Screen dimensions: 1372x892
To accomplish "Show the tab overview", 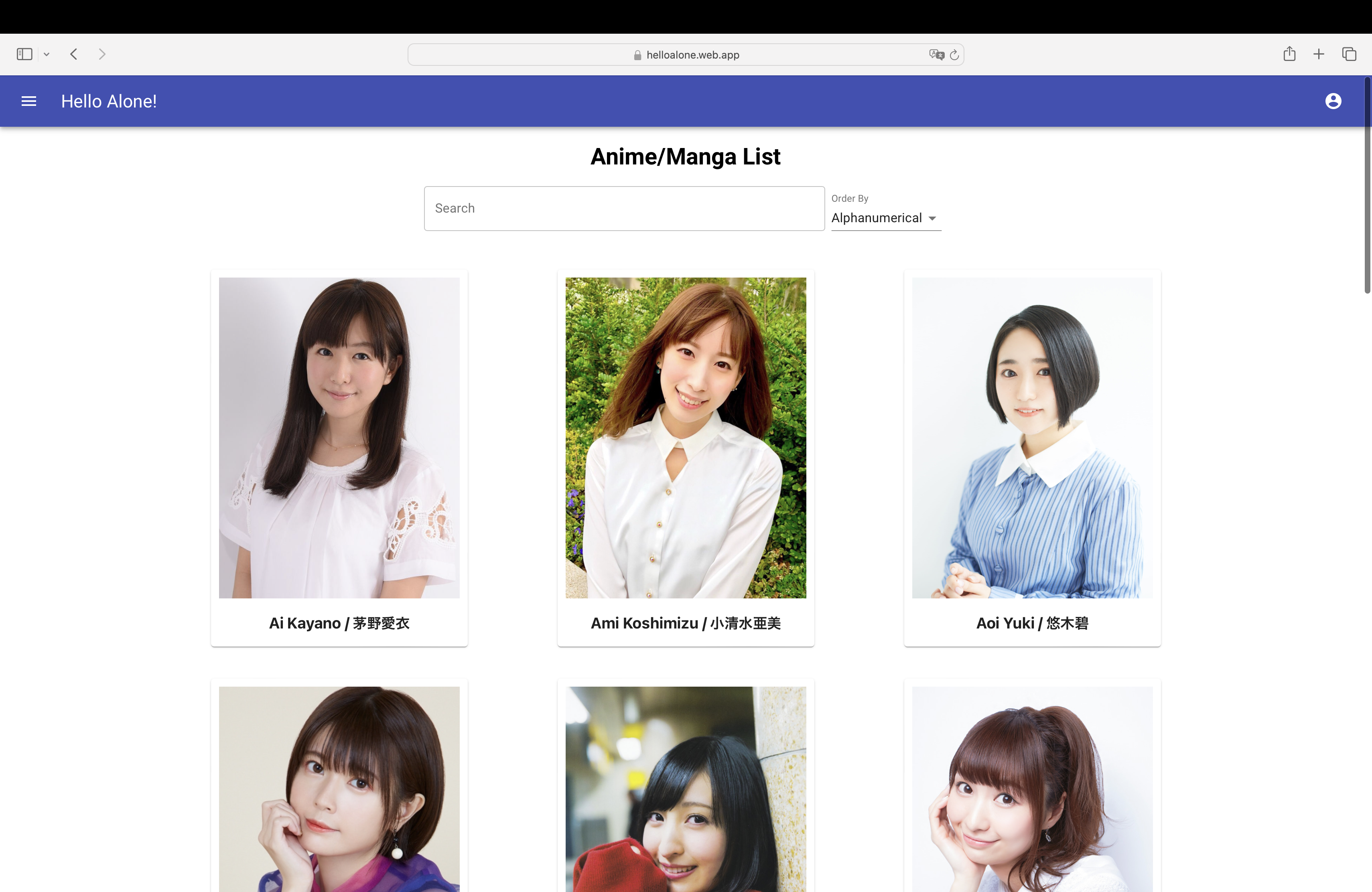I will click(x=1349, y=54).
